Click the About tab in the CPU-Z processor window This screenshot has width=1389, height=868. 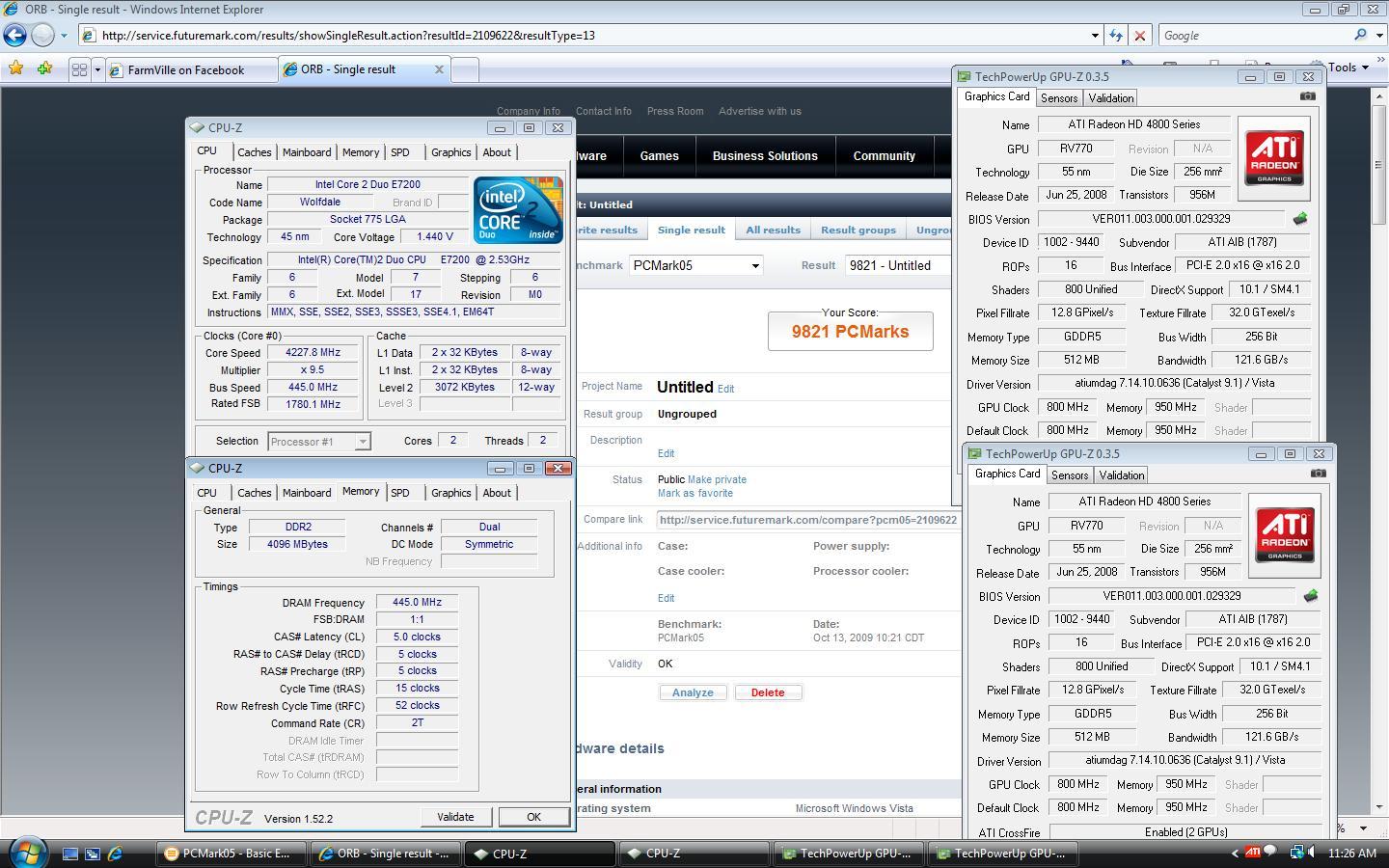pos(497,152)
